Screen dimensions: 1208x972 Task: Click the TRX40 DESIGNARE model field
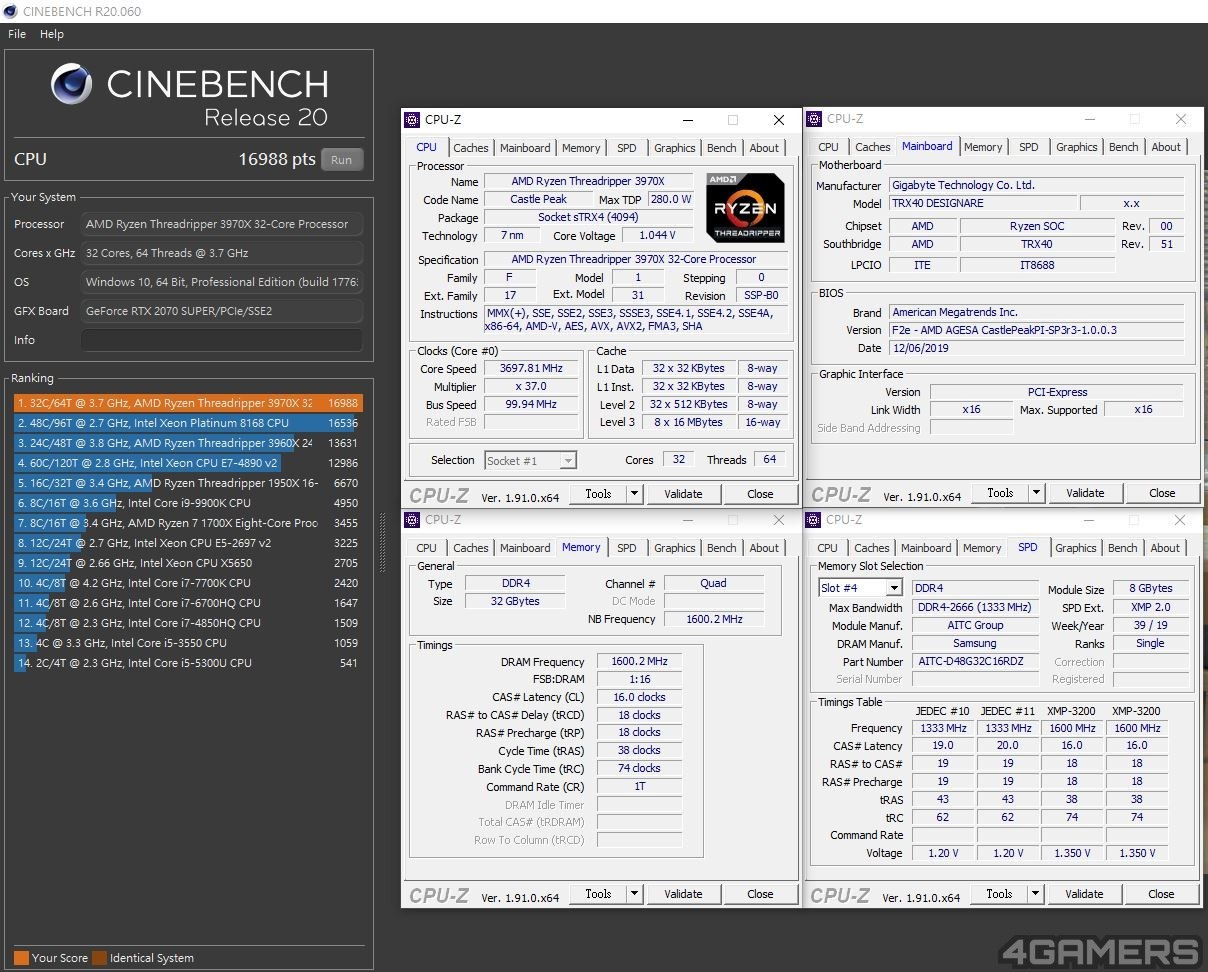(982, 203)
